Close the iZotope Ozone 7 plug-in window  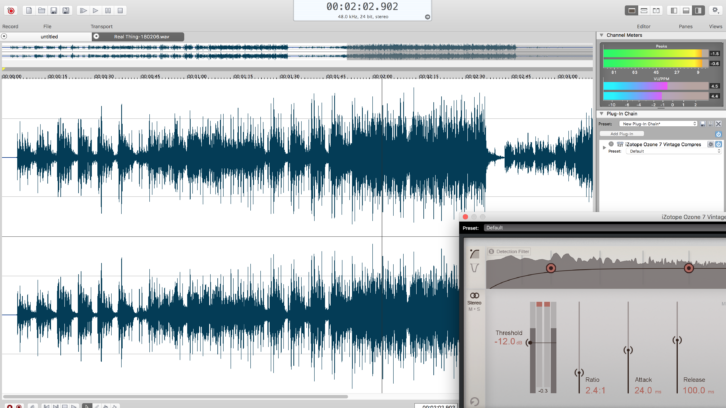[465, 217]
